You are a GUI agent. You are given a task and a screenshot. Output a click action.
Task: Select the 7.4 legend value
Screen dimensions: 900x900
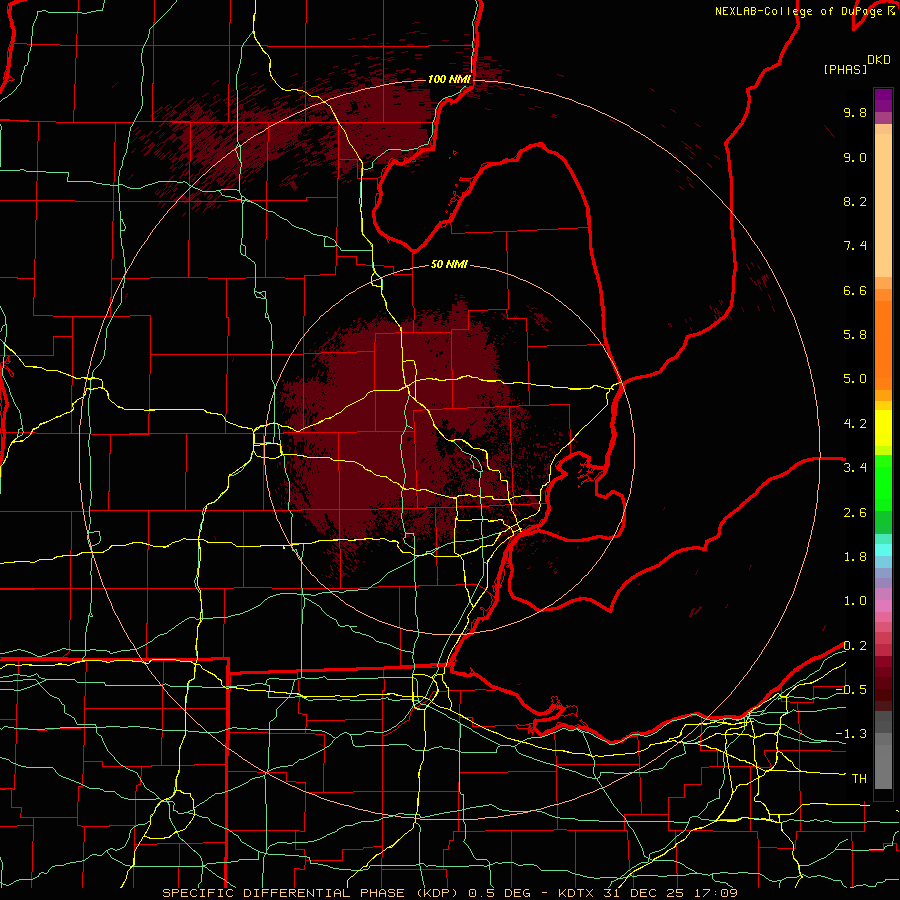(855, 246)
